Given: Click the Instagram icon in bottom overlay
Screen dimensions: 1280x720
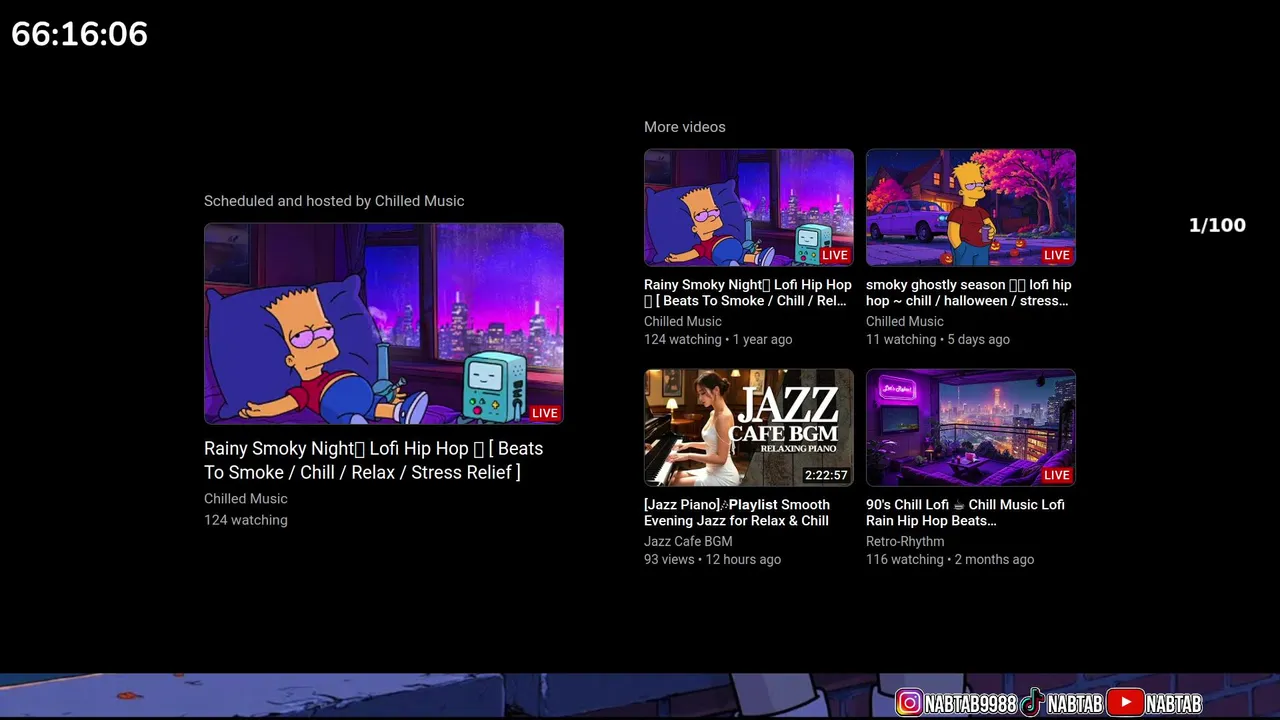Looking at the screenshot, I should pos(909,703).
